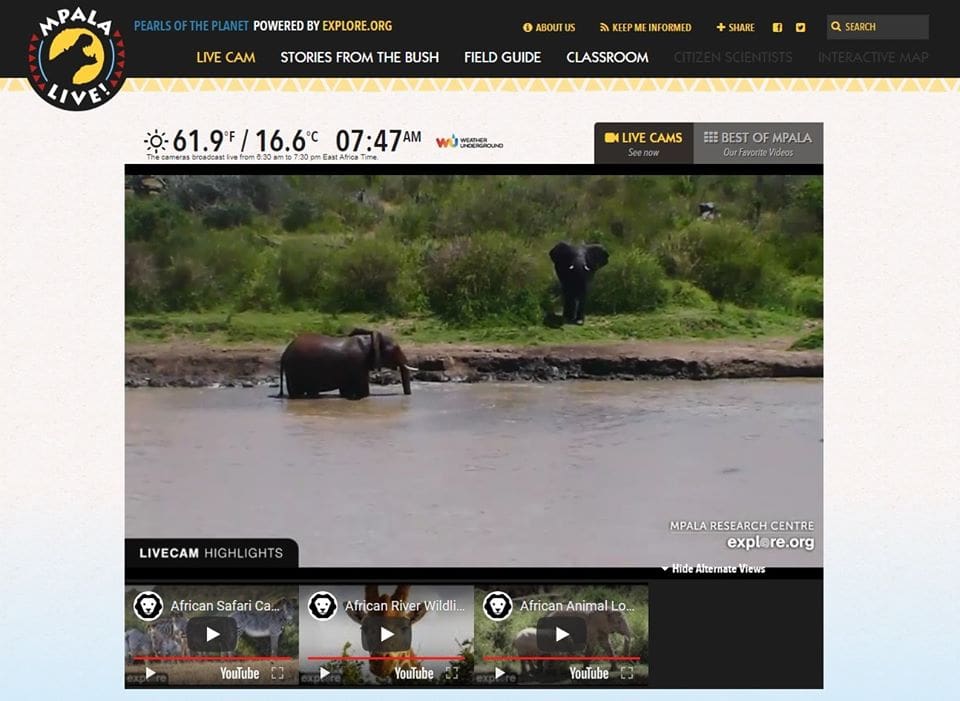The width and height of the screenshot is (960, 701).
Task: Focus the Search input field
Action: tap(878, 27)
